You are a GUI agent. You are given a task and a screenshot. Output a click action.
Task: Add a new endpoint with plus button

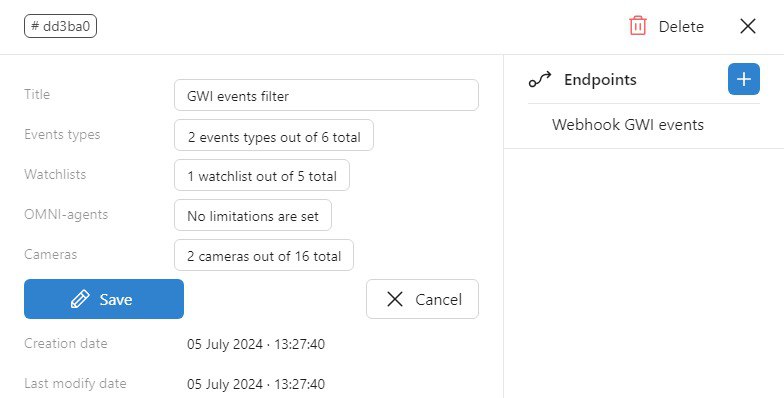[744, 79]
